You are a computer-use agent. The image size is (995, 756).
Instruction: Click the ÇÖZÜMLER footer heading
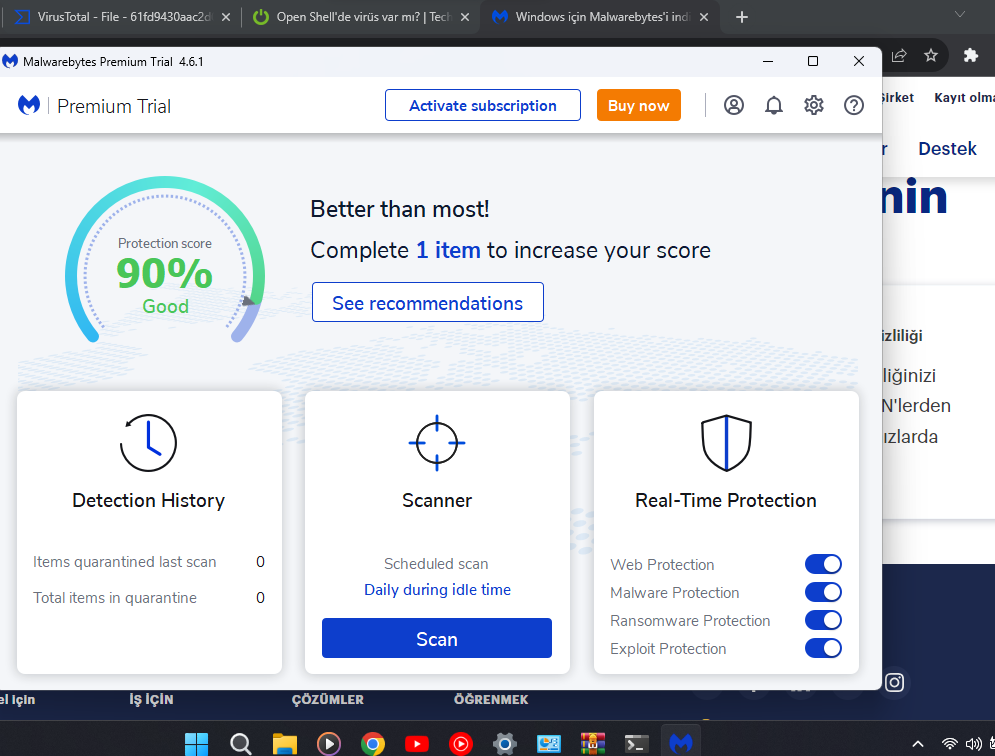click(x=327, y=700)
